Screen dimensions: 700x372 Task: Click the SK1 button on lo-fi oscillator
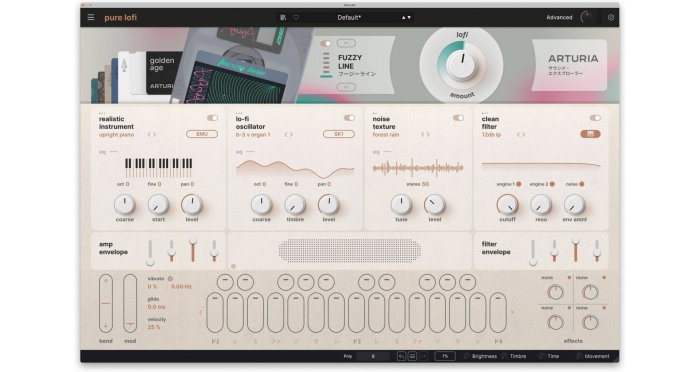pos(338,134)
